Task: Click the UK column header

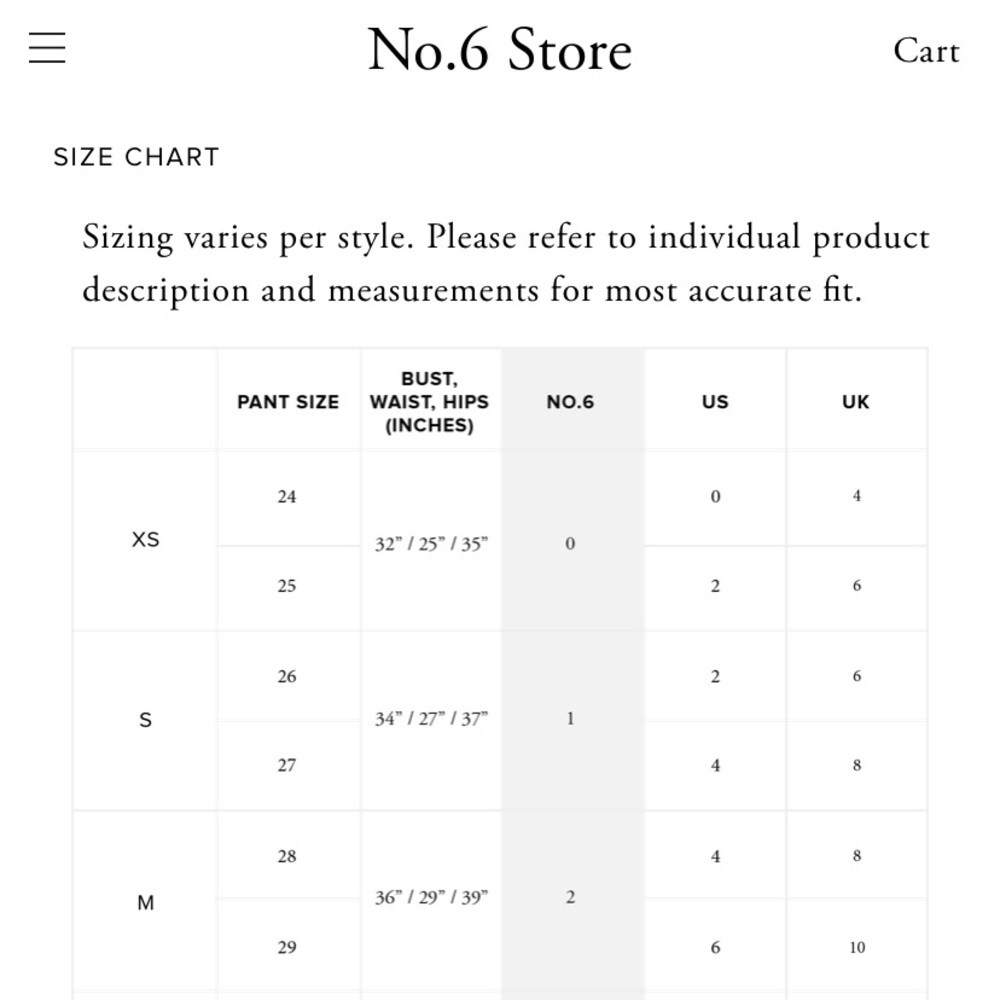Action: 857,402
